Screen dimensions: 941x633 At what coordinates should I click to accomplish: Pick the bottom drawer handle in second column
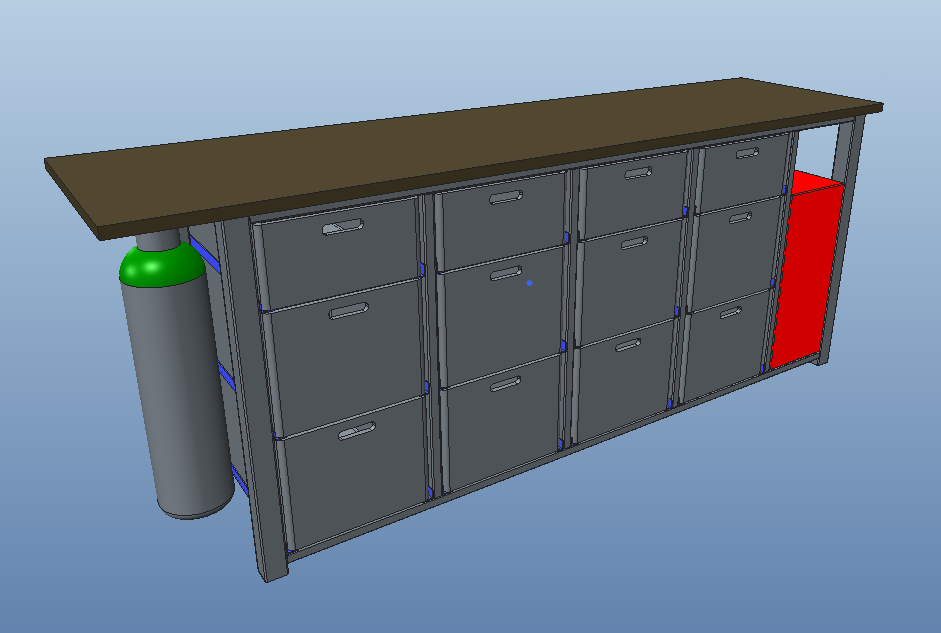[505, 383]
